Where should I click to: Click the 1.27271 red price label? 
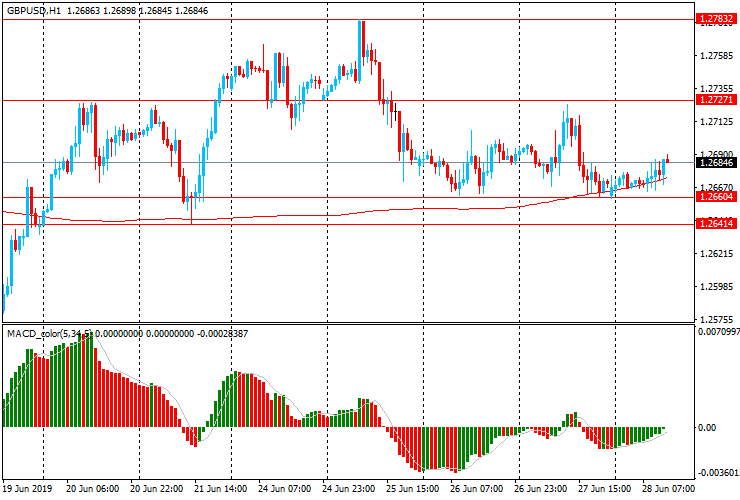pos(716,100)
